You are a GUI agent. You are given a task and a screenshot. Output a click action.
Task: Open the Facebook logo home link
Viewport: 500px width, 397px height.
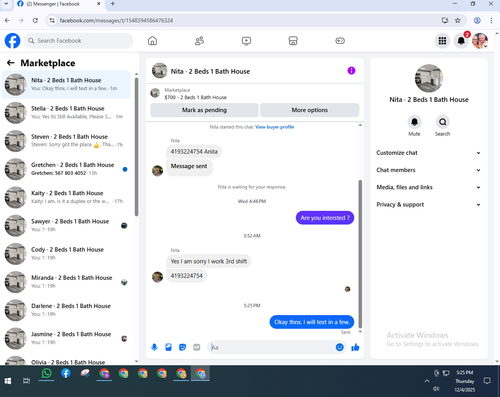(12, 41)
